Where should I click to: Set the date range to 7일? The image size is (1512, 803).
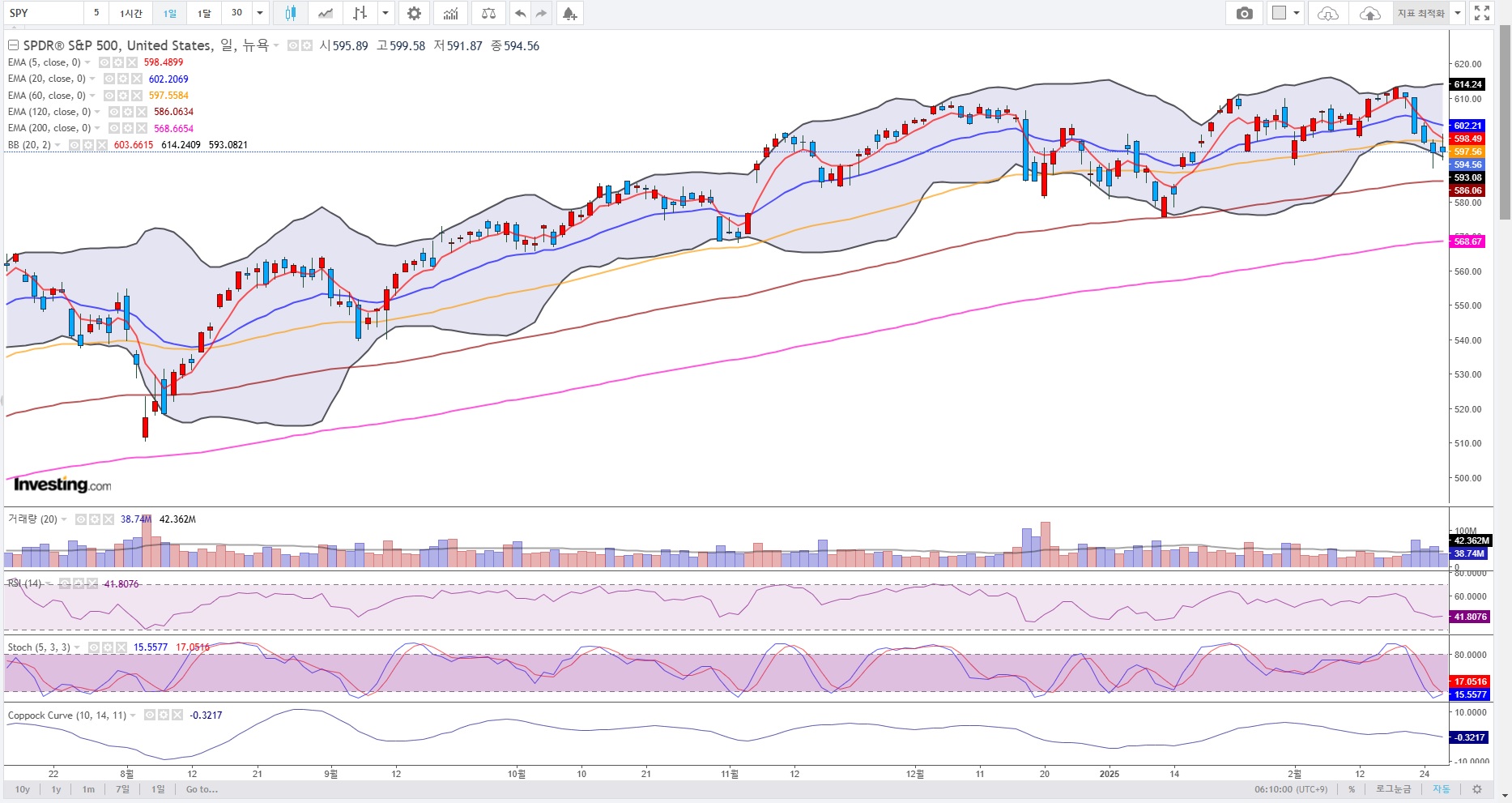[x=122, y=789]
